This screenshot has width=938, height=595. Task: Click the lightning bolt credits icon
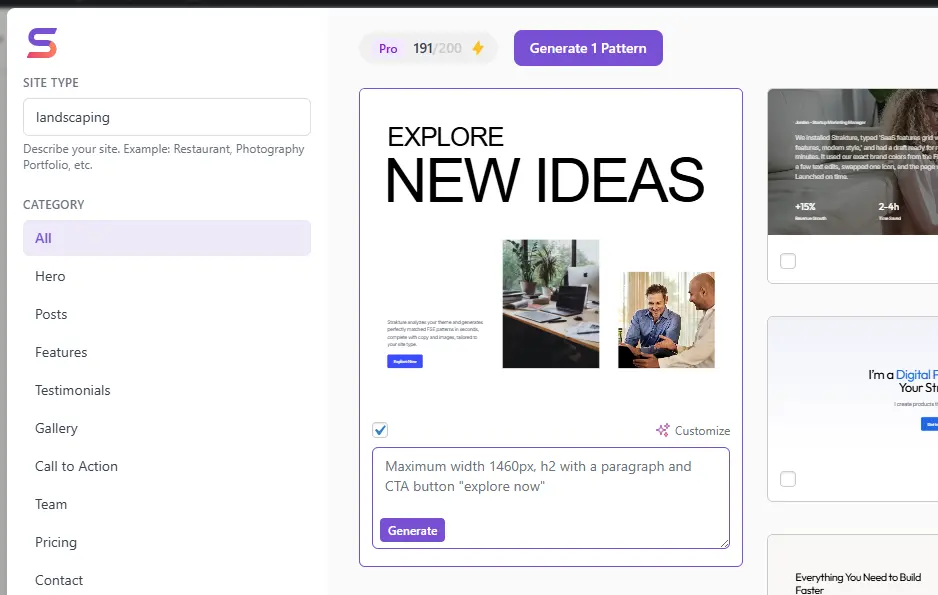click(x=478, y=48)
